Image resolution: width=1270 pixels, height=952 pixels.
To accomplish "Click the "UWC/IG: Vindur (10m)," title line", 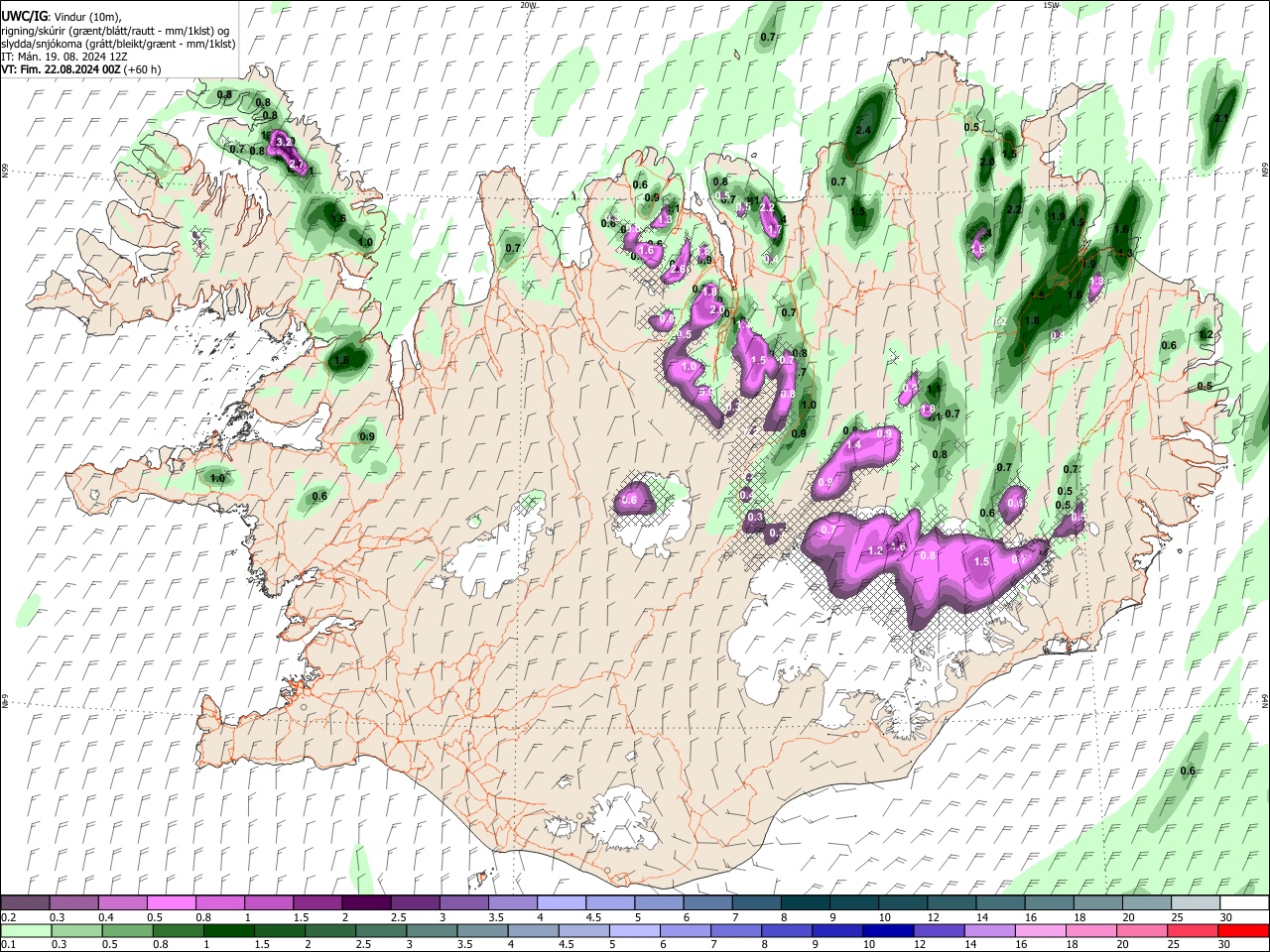I will 62,17.
